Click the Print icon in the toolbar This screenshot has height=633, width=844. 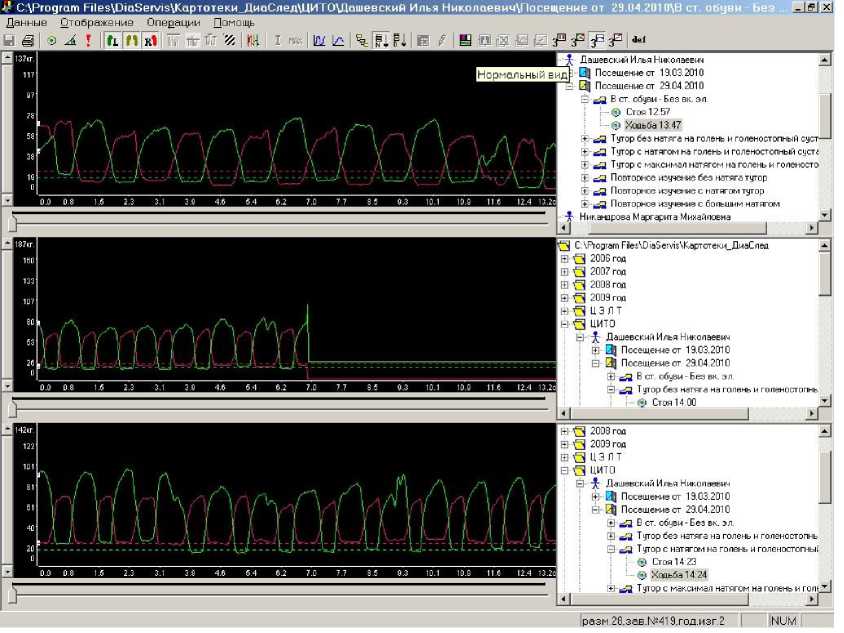(28, 41)
